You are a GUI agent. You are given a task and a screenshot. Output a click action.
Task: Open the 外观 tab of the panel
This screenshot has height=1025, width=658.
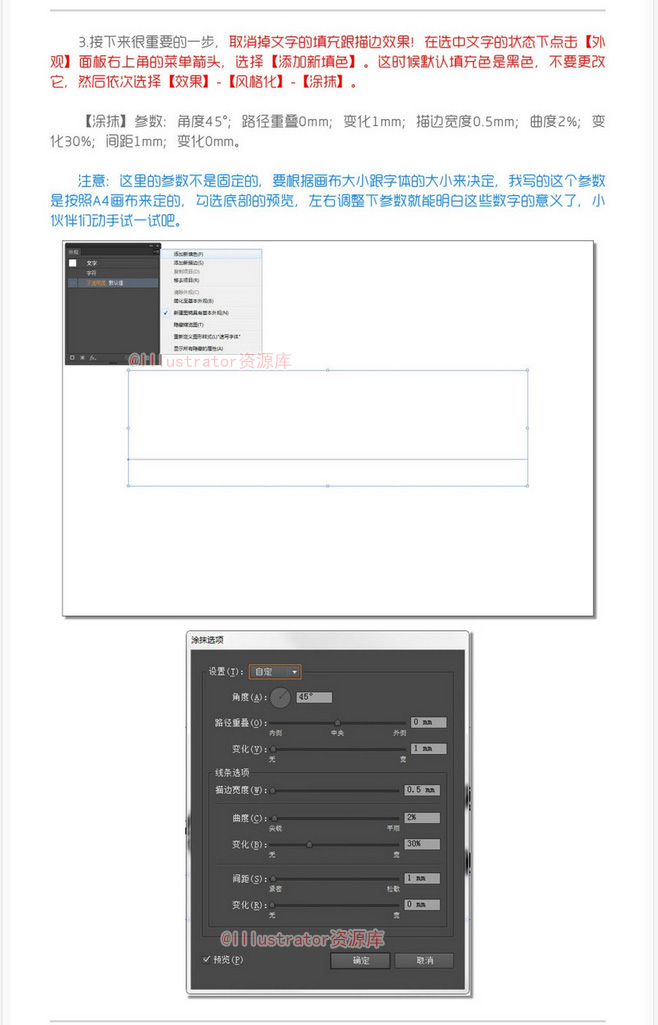[x=73, y=252]
